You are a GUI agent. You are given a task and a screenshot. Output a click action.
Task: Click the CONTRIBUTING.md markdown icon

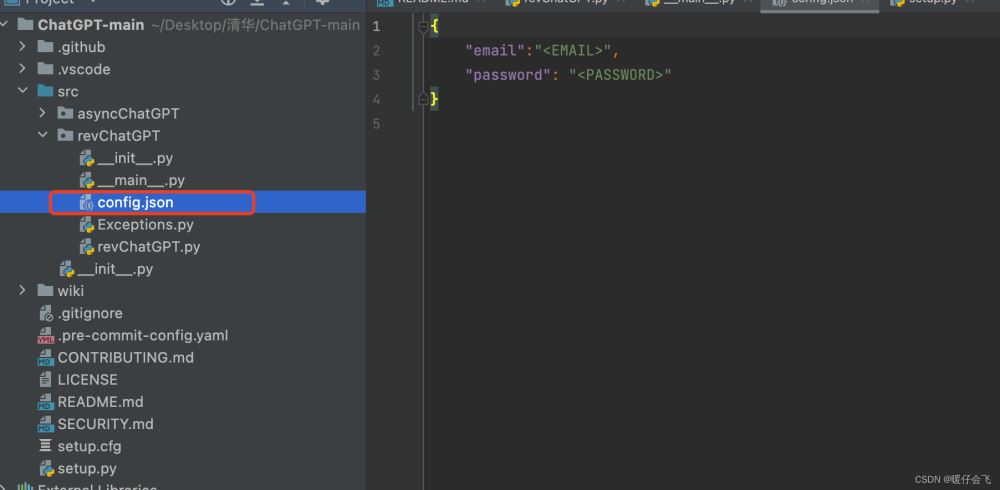click(x=46, y=358)
